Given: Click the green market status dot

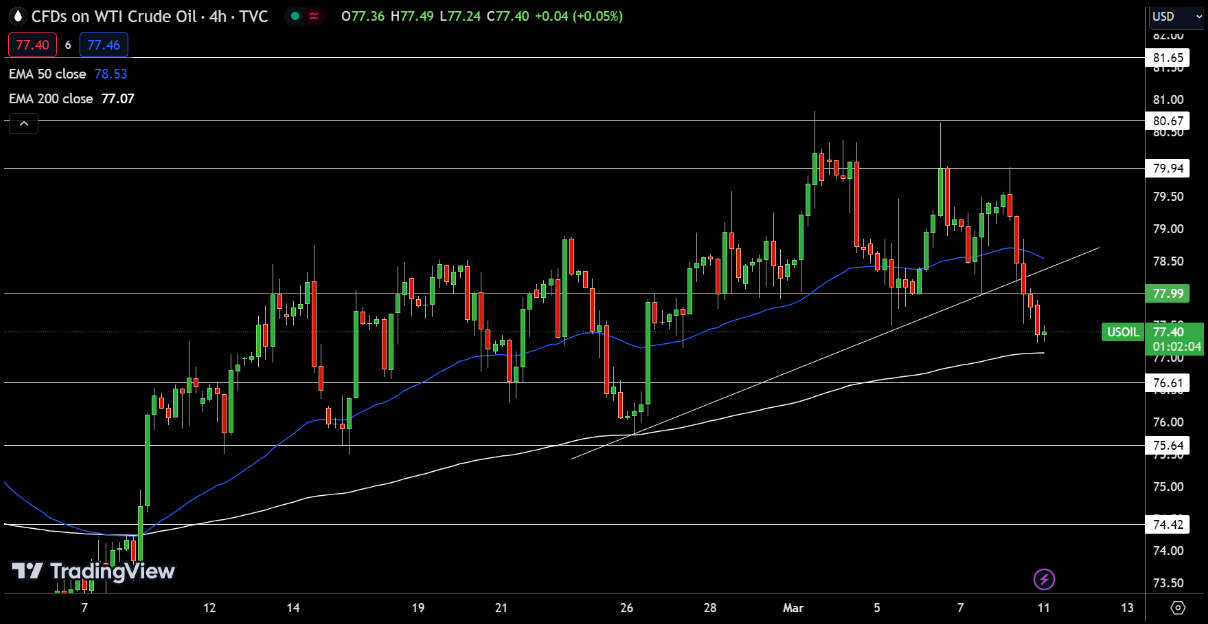Looking at the screenshot, I should [x=293, y=17].
